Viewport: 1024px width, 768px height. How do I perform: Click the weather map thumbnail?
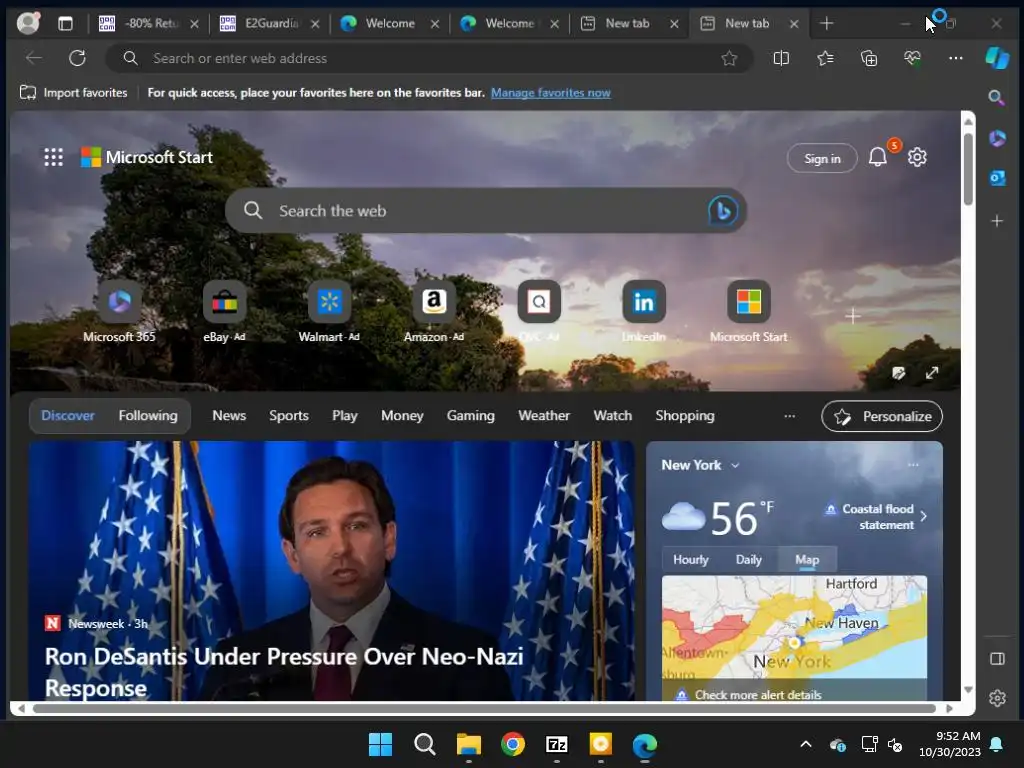tap(794, 627)
